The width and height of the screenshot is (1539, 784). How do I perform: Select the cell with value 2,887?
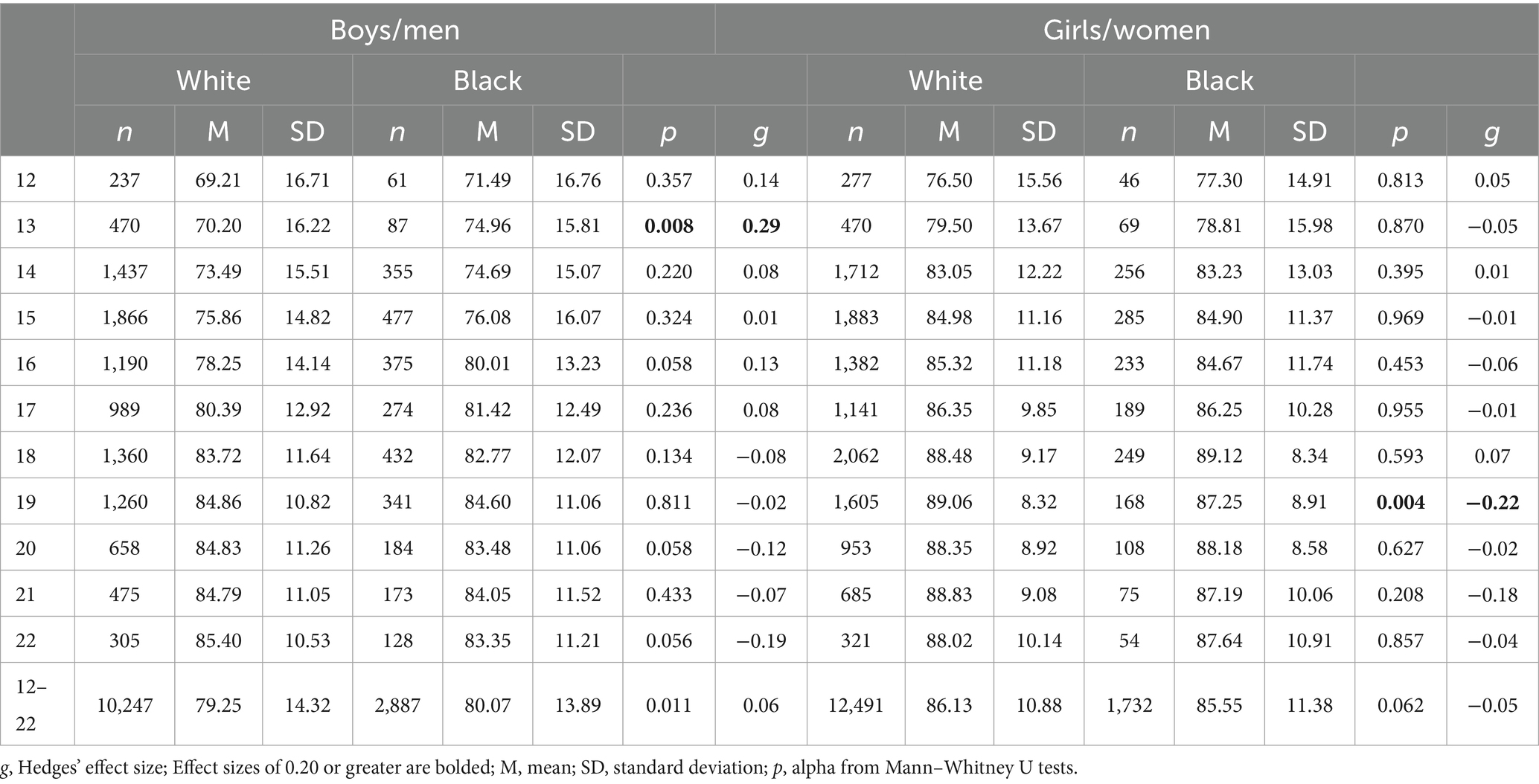point(397,704)
